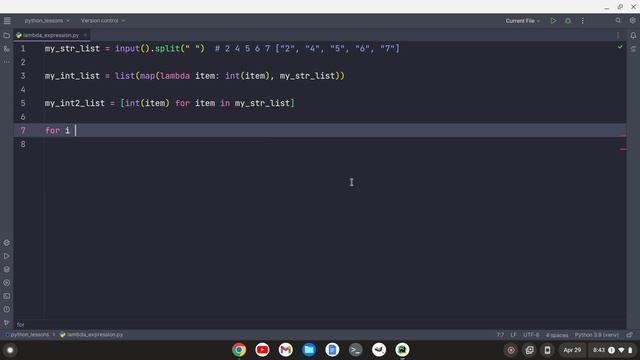Open the ChromeOS launcher button

point(10,350)
